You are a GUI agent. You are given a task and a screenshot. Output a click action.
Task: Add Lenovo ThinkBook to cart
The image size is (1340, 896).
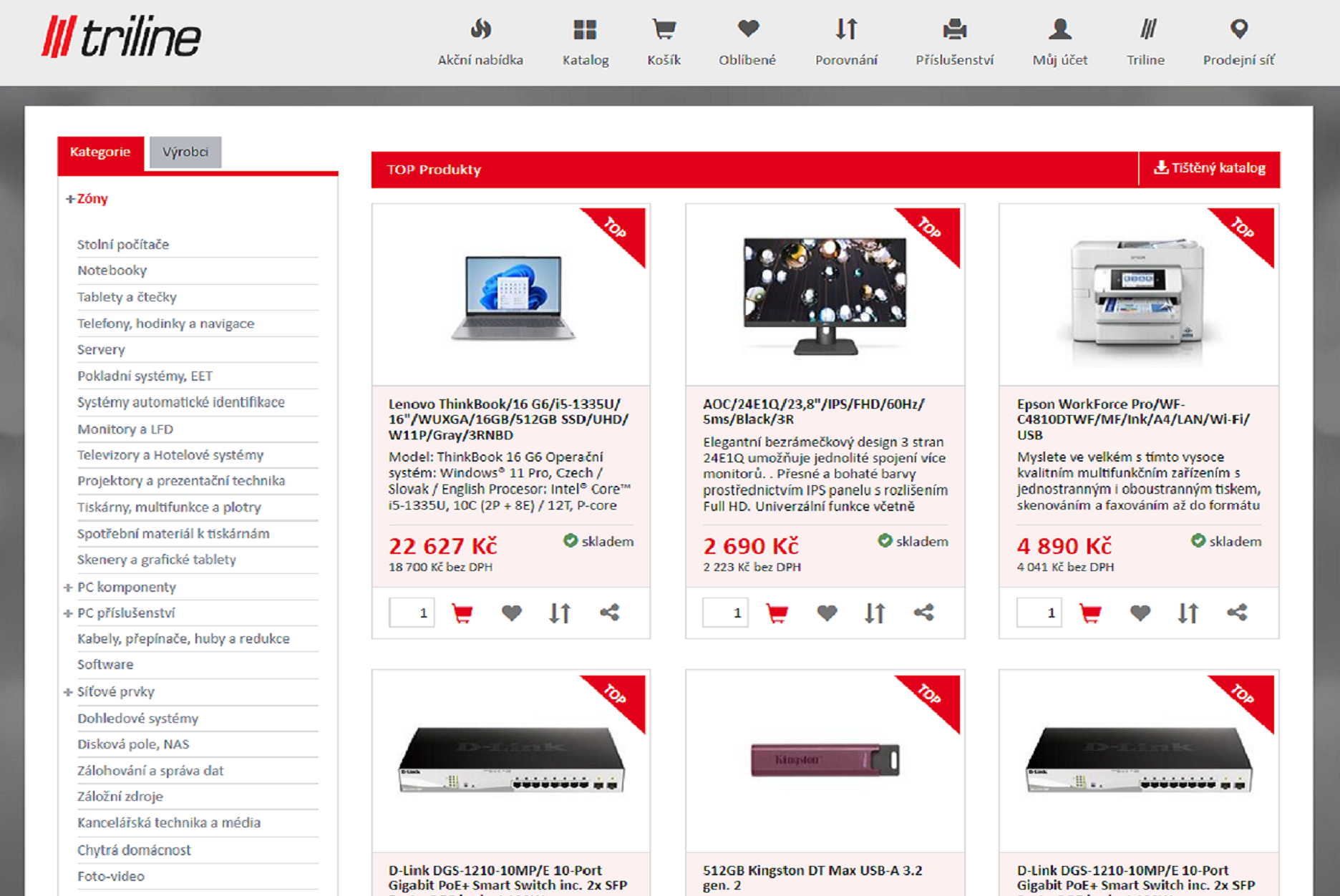tap(462, 613)
